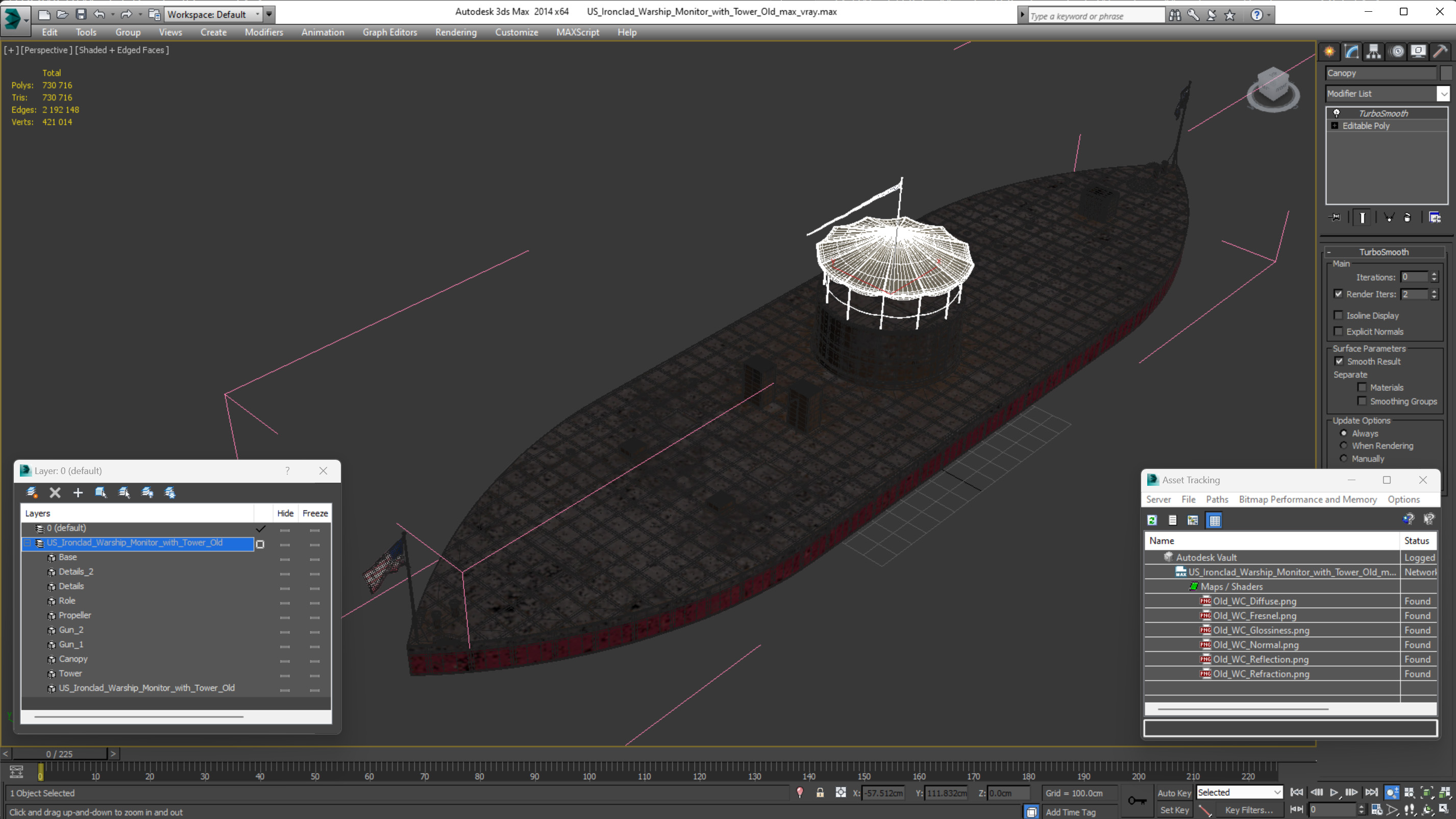Open the Modify command panel tab
This screenshot has width=1456, height=819.
1351,52
